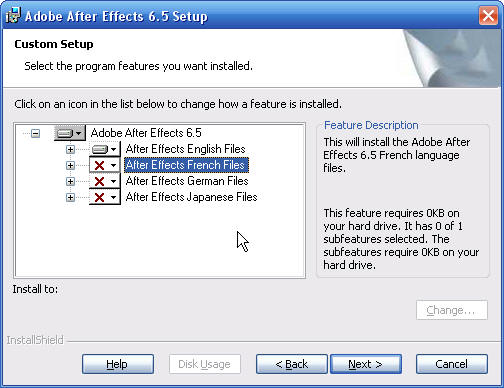
Task: Expand After Effects German Files subfeatures
Action: (70, 181)
